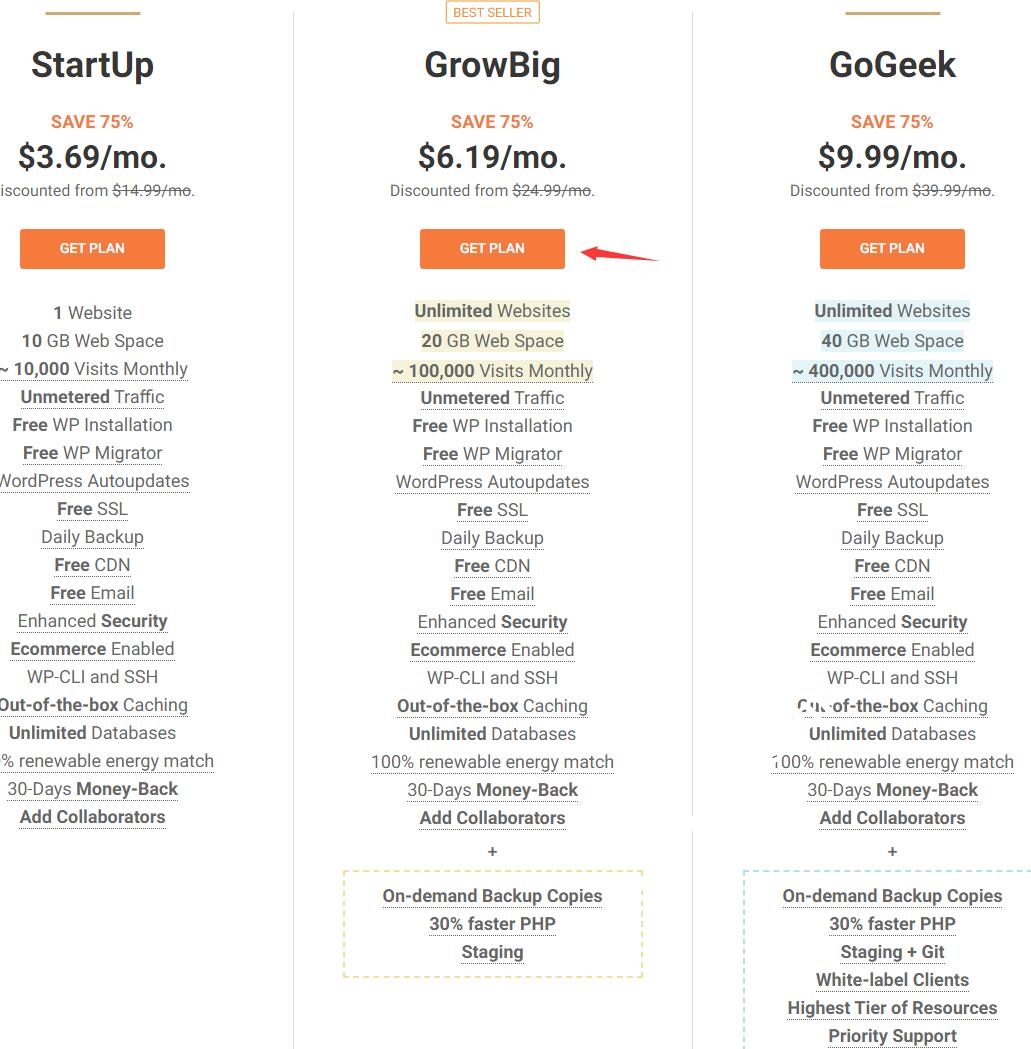1031x1049 pixels.
Task: Click Free SSL in GrowBig column
Action: click(x=492, y=510)
